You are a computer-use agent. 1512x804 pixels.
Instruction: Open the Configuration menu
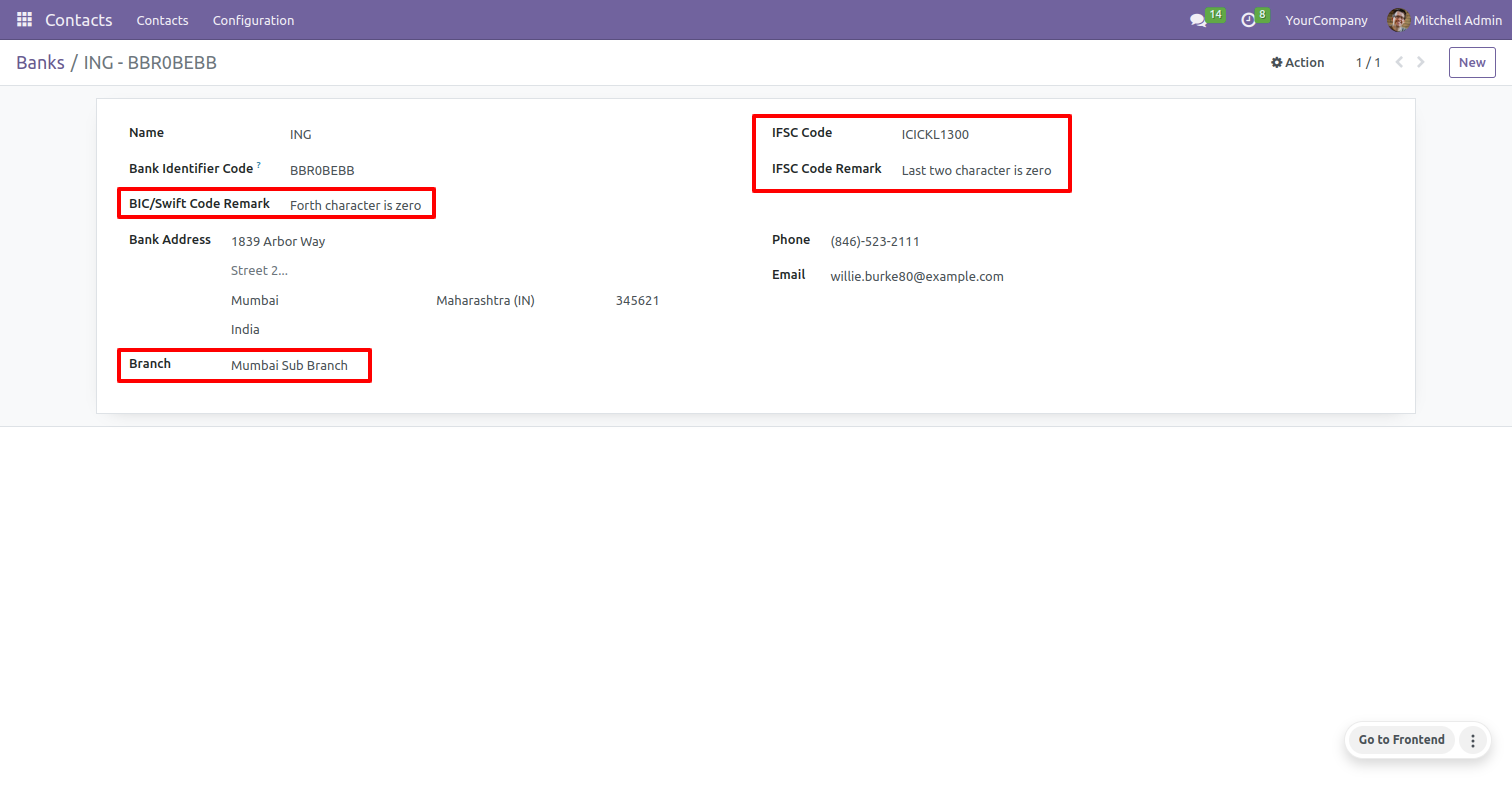point(253,20)
